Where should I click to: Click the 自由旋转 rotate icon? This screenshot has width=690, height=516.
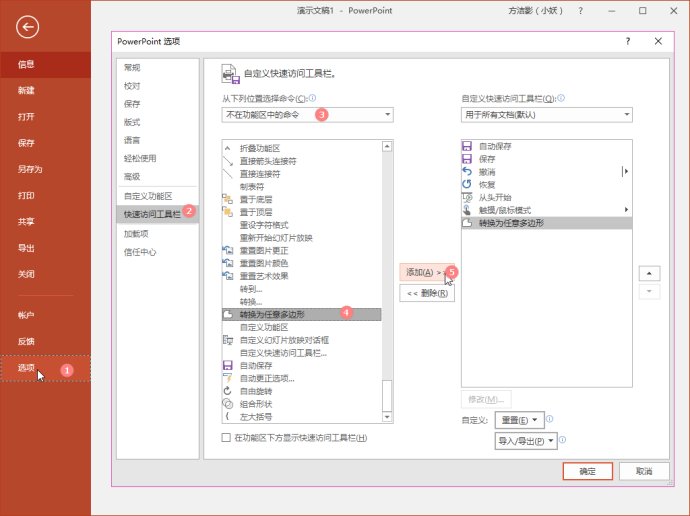(x=228, y=391)
